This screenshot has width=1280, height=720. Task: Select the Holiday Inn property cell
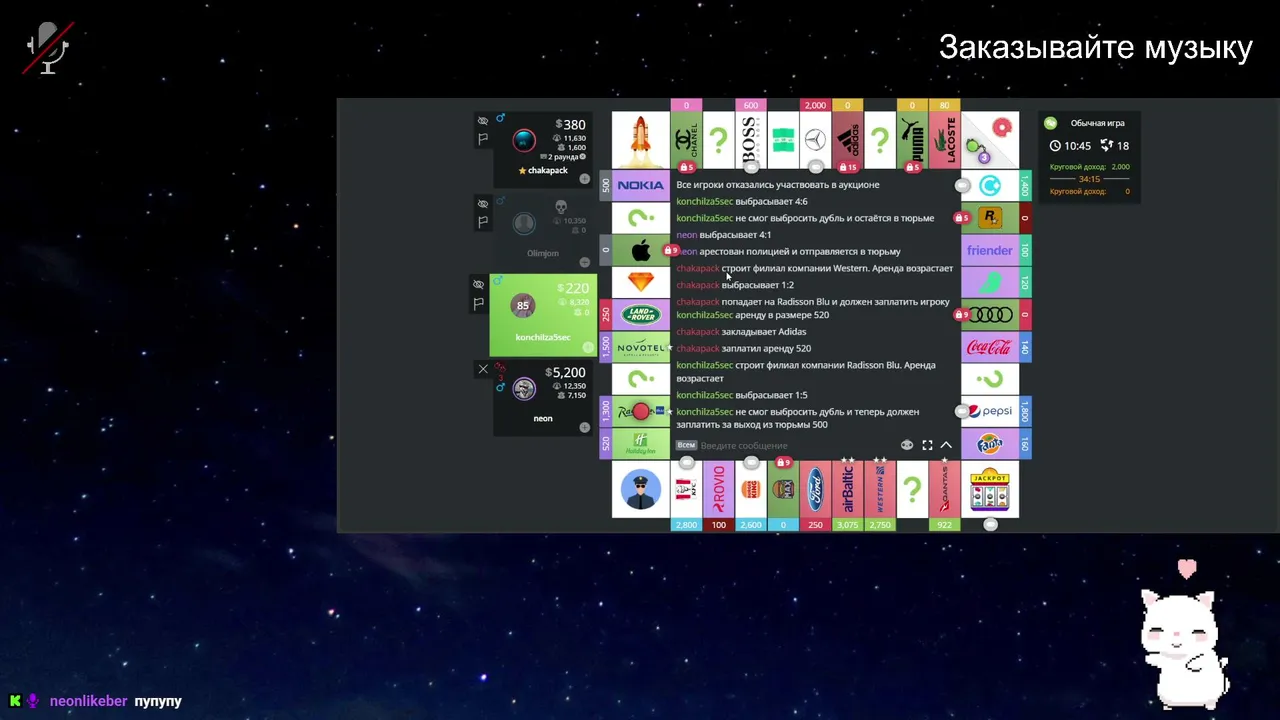coord(641,443)
